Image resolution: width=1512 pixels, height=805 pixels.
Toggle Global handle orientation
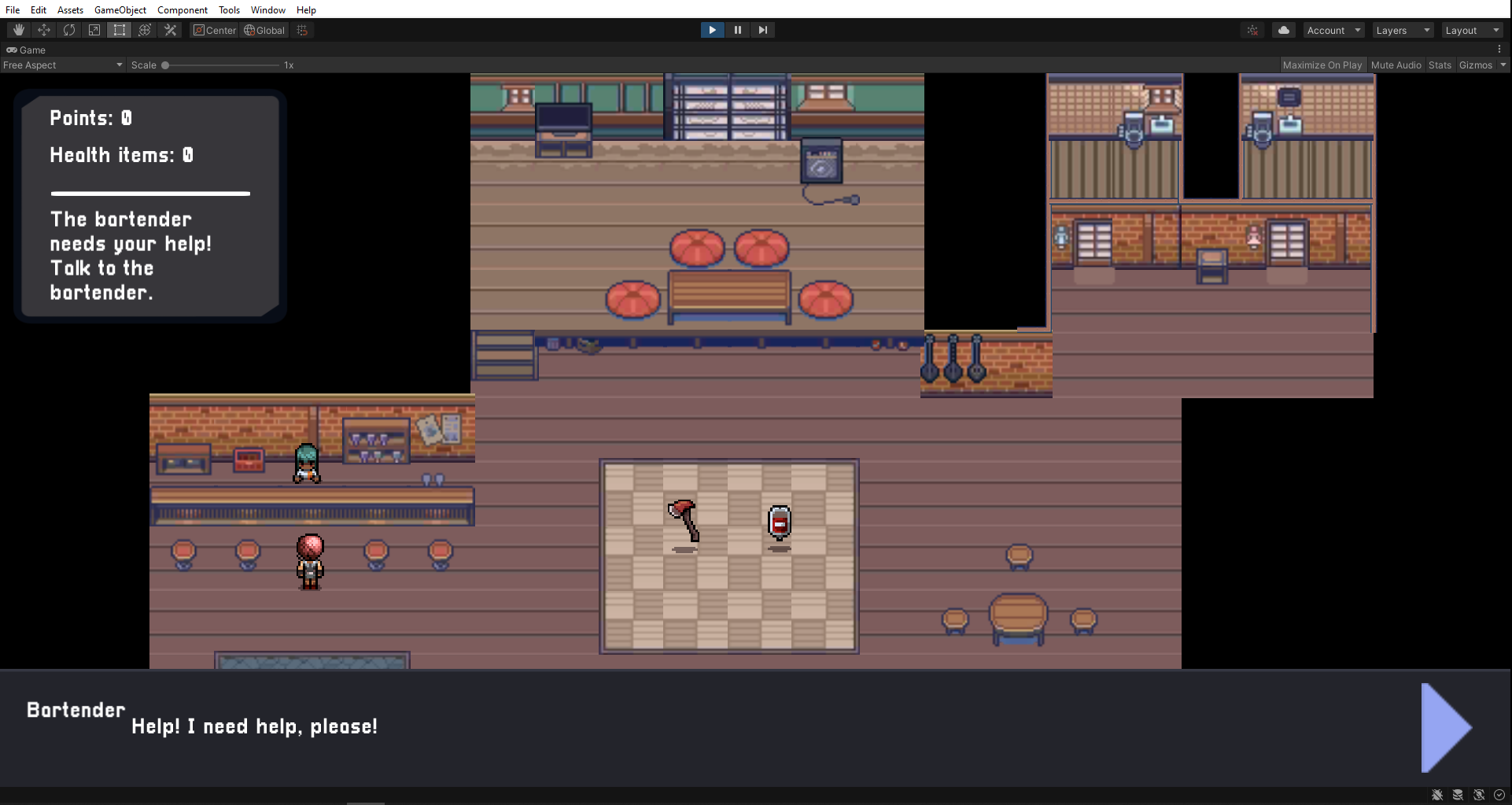pyautogui.click(x=264, y=30)
